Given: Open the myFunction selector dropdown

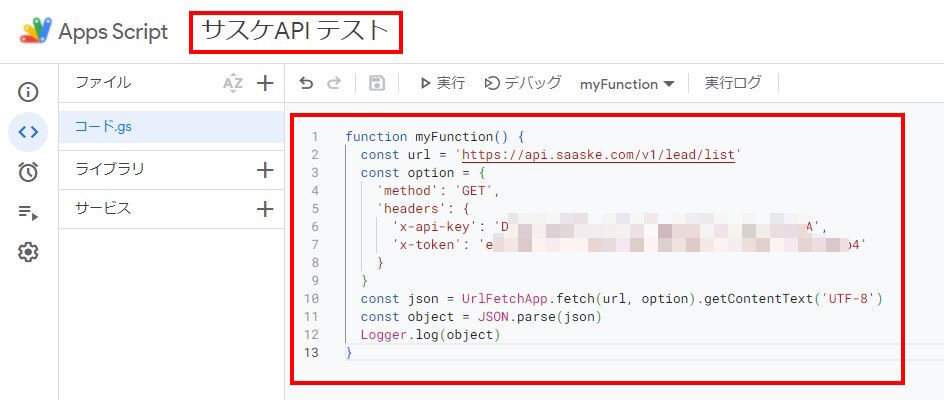Looking at the screenshot, I should click(627, 84).
